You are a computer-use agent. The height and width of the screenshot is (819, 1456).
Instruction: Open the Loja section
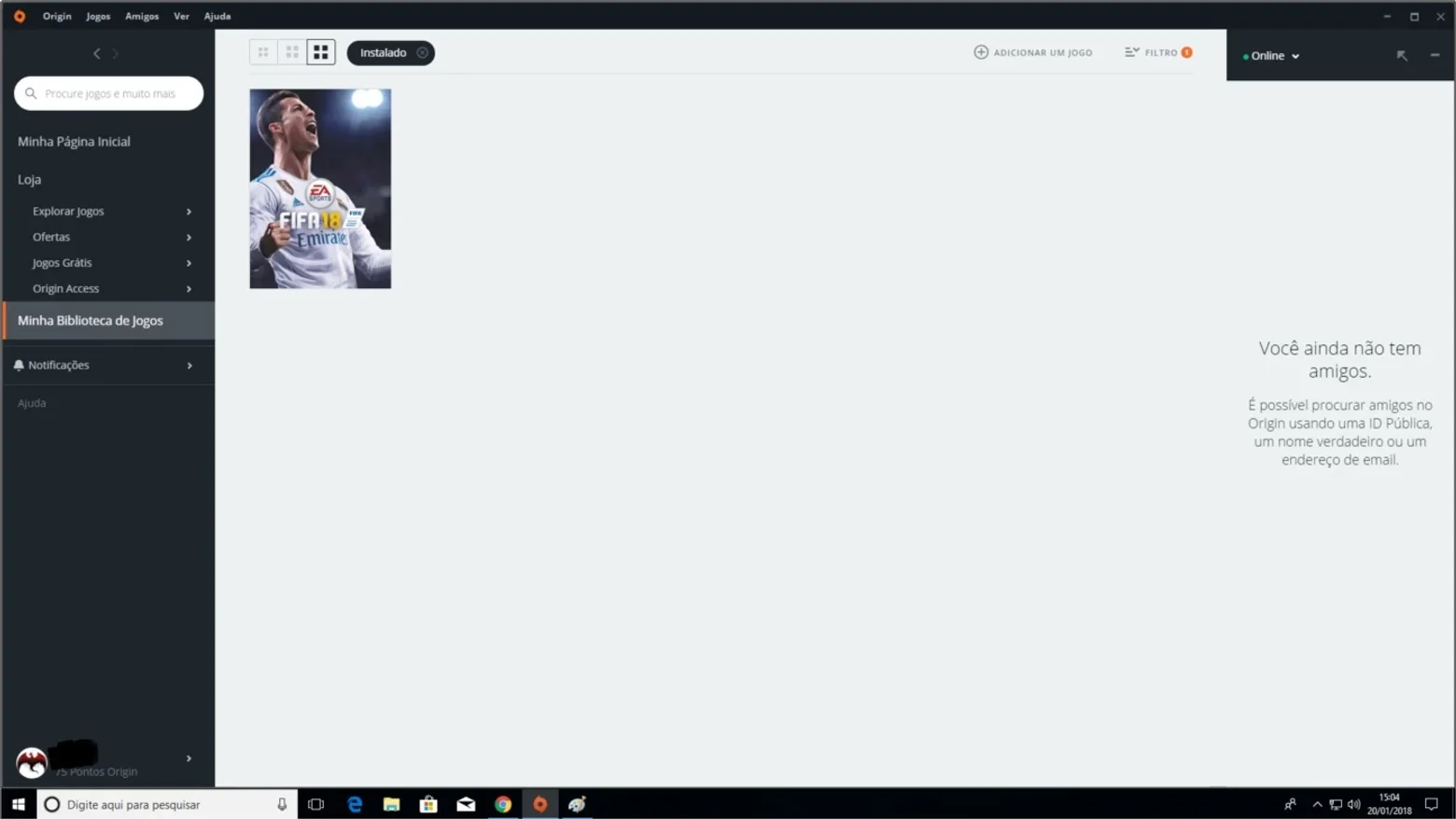coord(29,179)
